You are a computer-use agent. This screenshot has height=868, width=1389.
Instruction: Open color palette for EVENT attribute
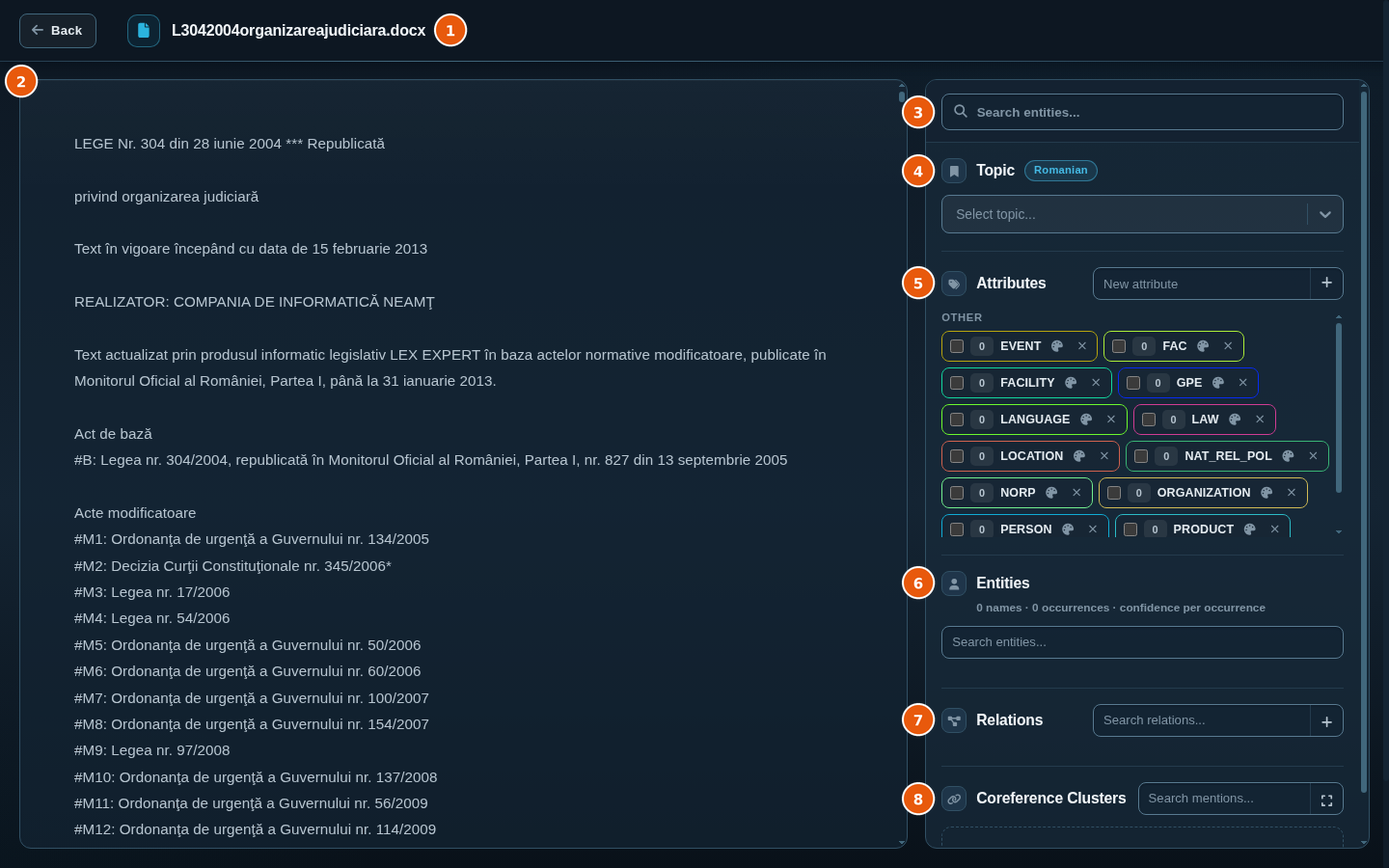click(x=1057, y=346)
